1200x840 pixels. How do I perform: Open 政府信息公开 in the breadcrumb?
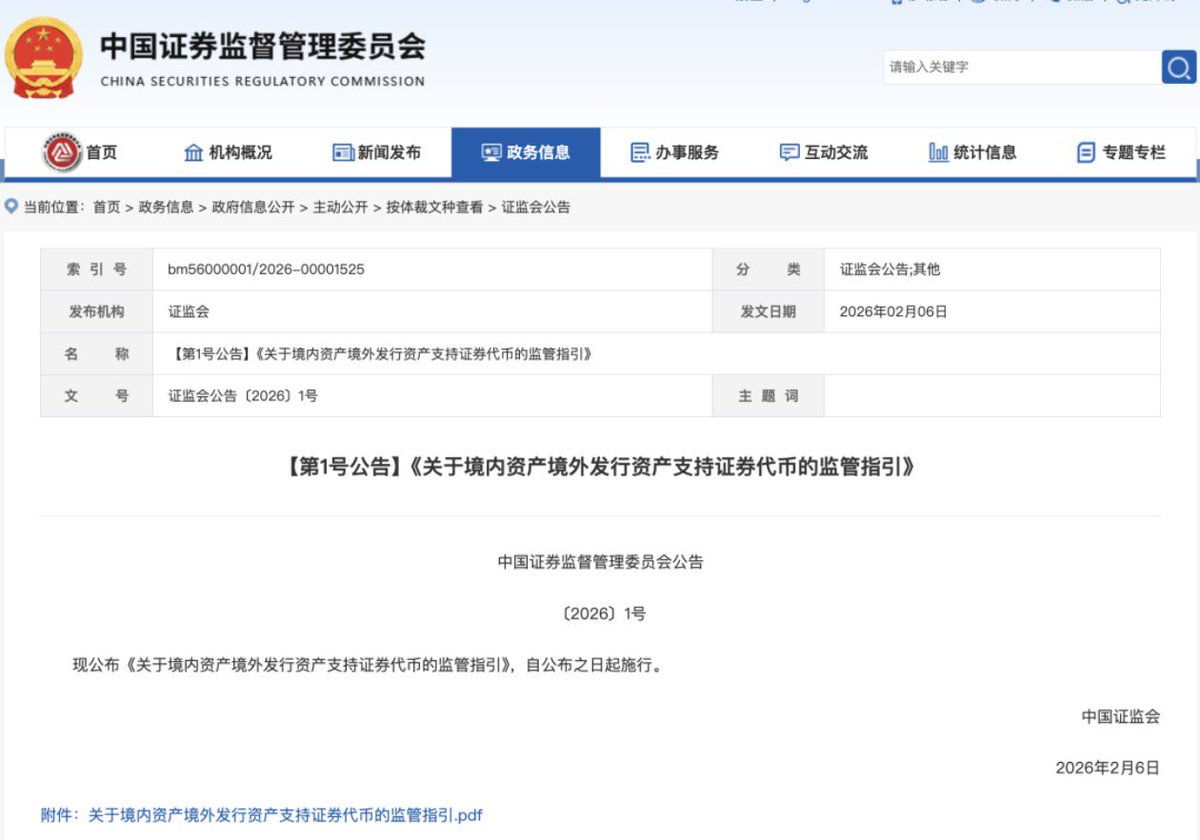pos(253,207)
